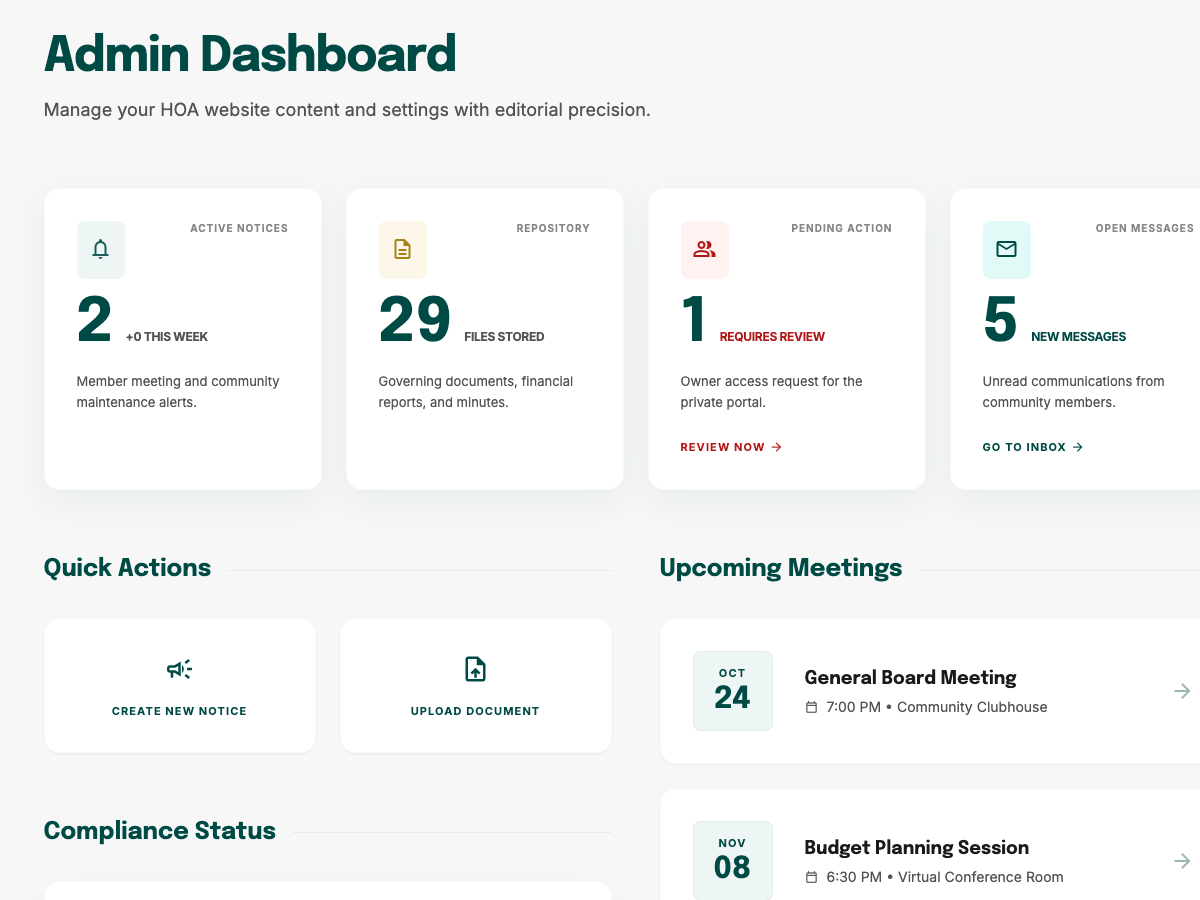Open General Board Meeting via arrow icon
Screen dimensions: 1200x900
tap(1182, 691)
